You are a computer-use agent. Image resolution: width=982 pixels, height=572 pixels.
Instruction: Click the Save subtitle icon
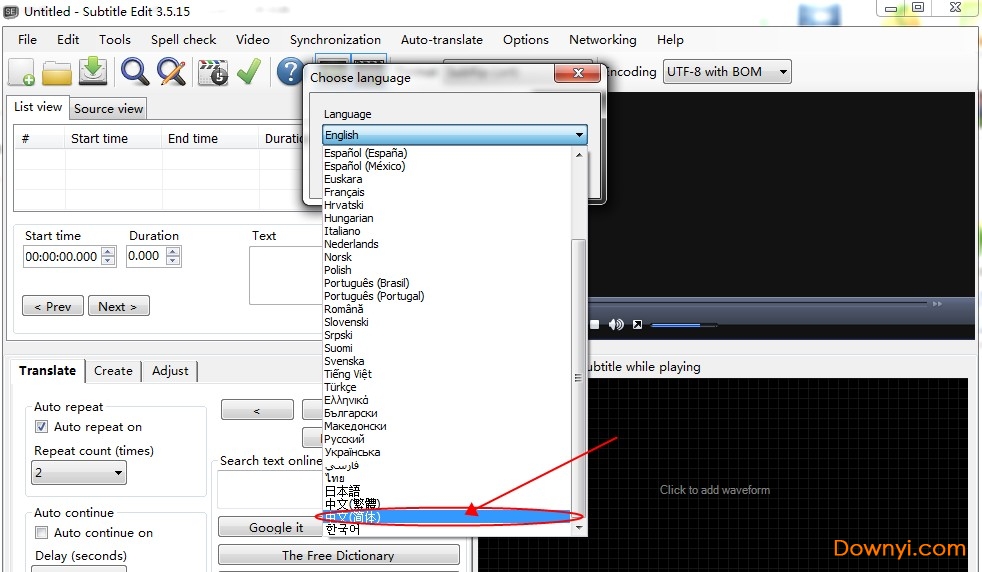(93, 71)
